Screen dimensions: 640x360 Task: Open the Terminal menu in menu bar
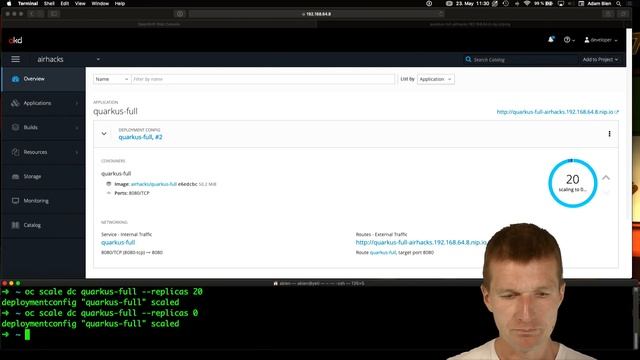pyautogui.click(x=28, y=3)
